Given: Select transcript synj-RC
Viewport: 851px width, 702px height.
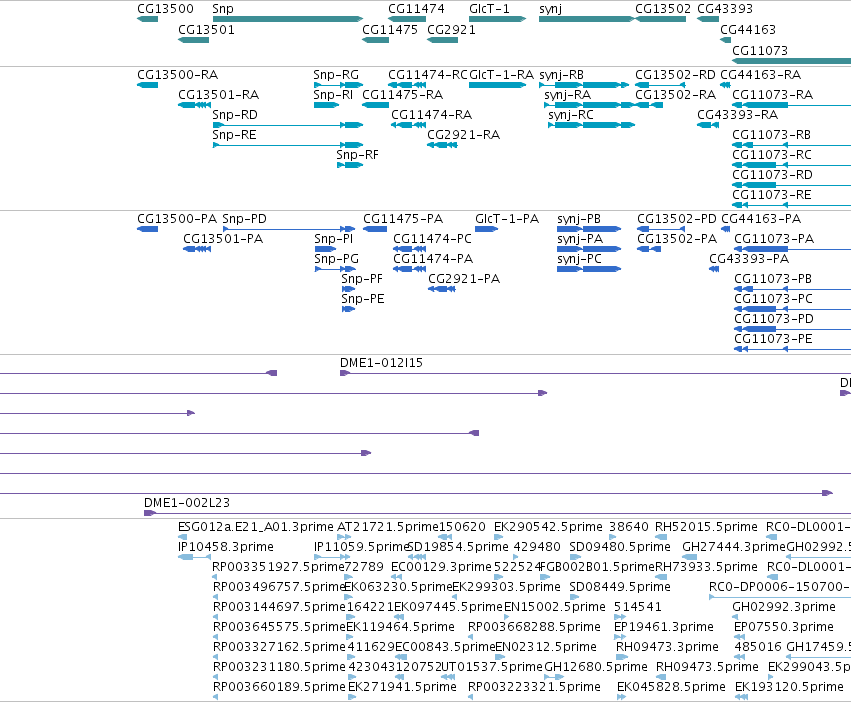Looking at the screenshot, I should pyautogui.click(x=592, y=125).
